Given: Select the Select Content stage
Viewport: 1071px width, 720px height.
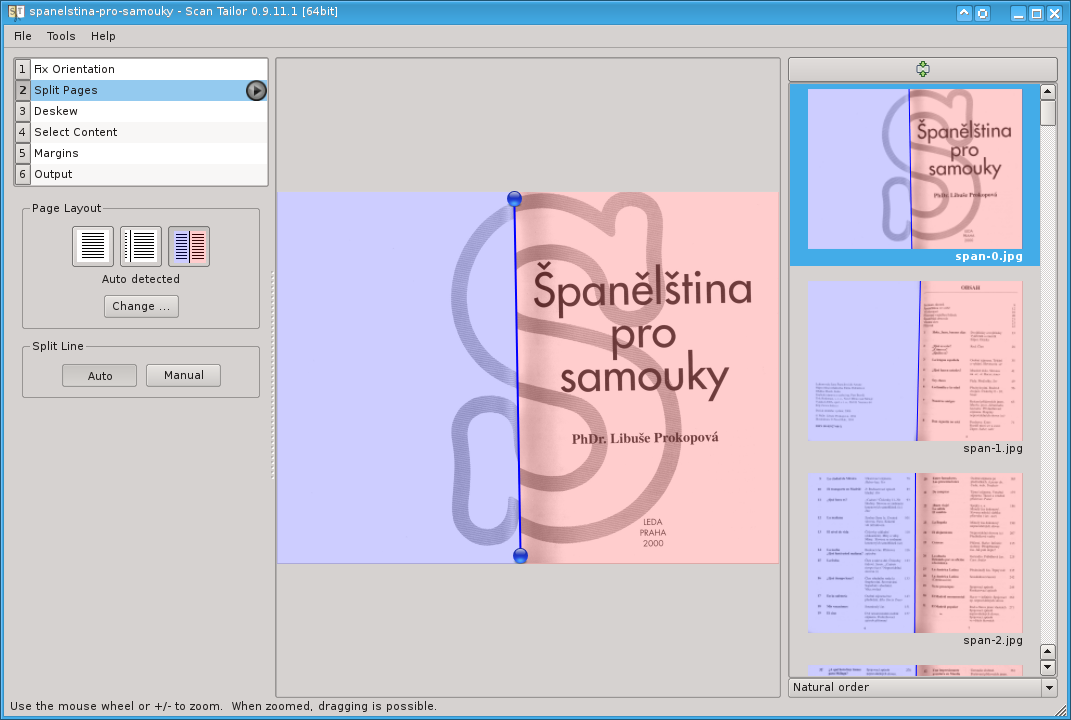Looking at the screenshot, I should 141,132.
